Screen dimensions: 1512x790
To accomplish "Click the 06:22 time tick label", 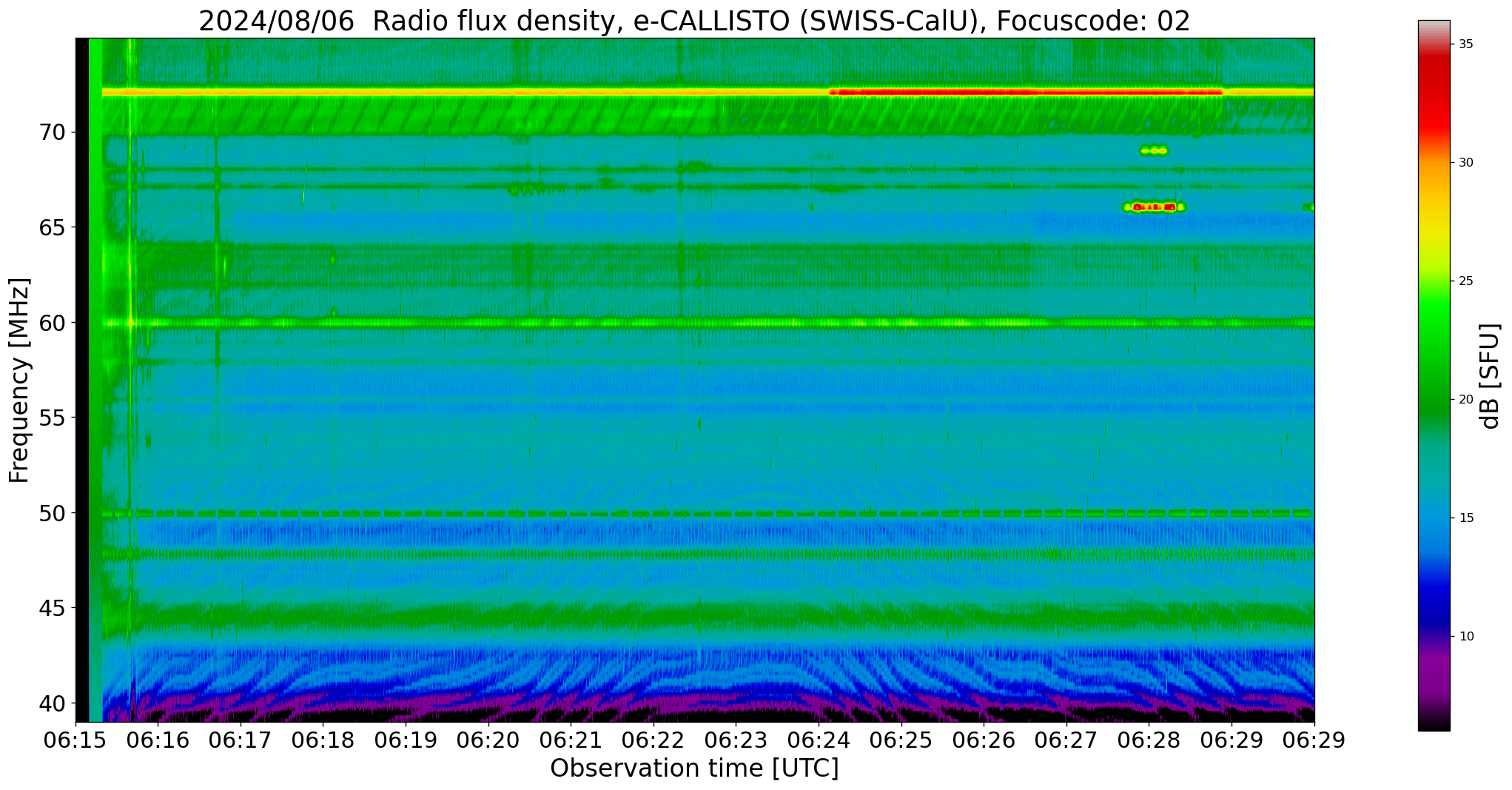I will pyautogui.click(x=653, y=741).
